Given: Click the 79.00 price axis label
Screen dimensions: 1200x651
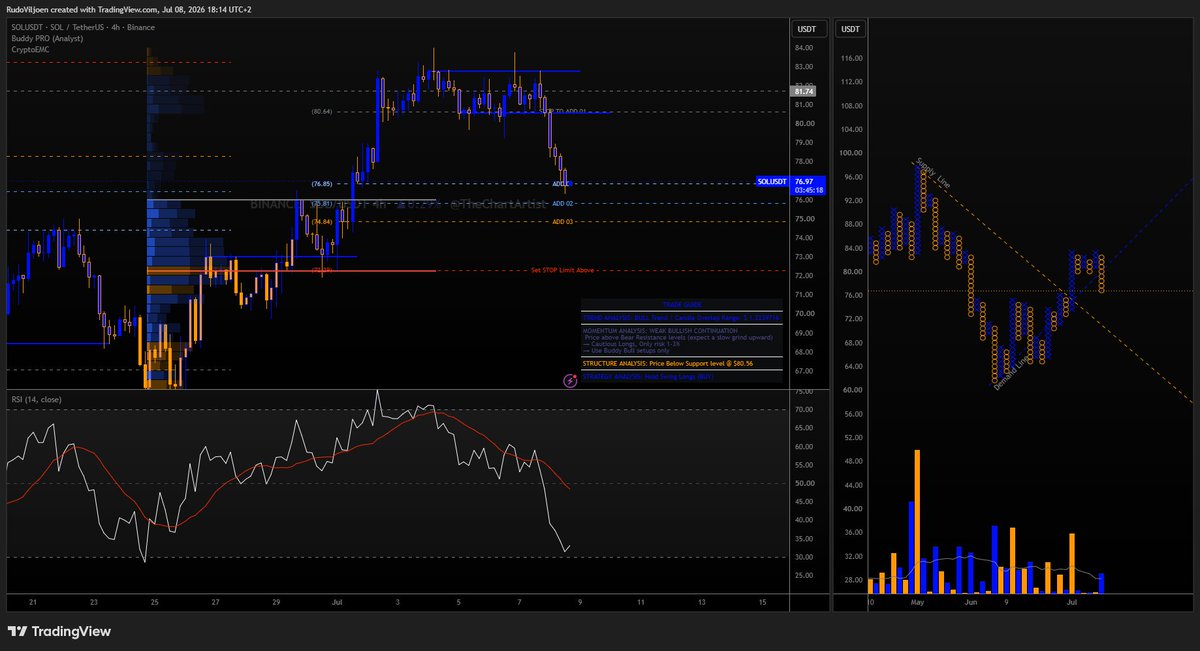Looking at the screenshot, I should [802, 142].
